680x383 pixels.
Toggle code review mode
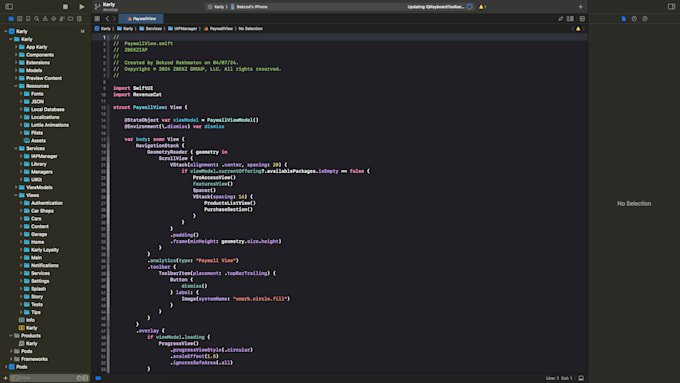tap(560, 19)
